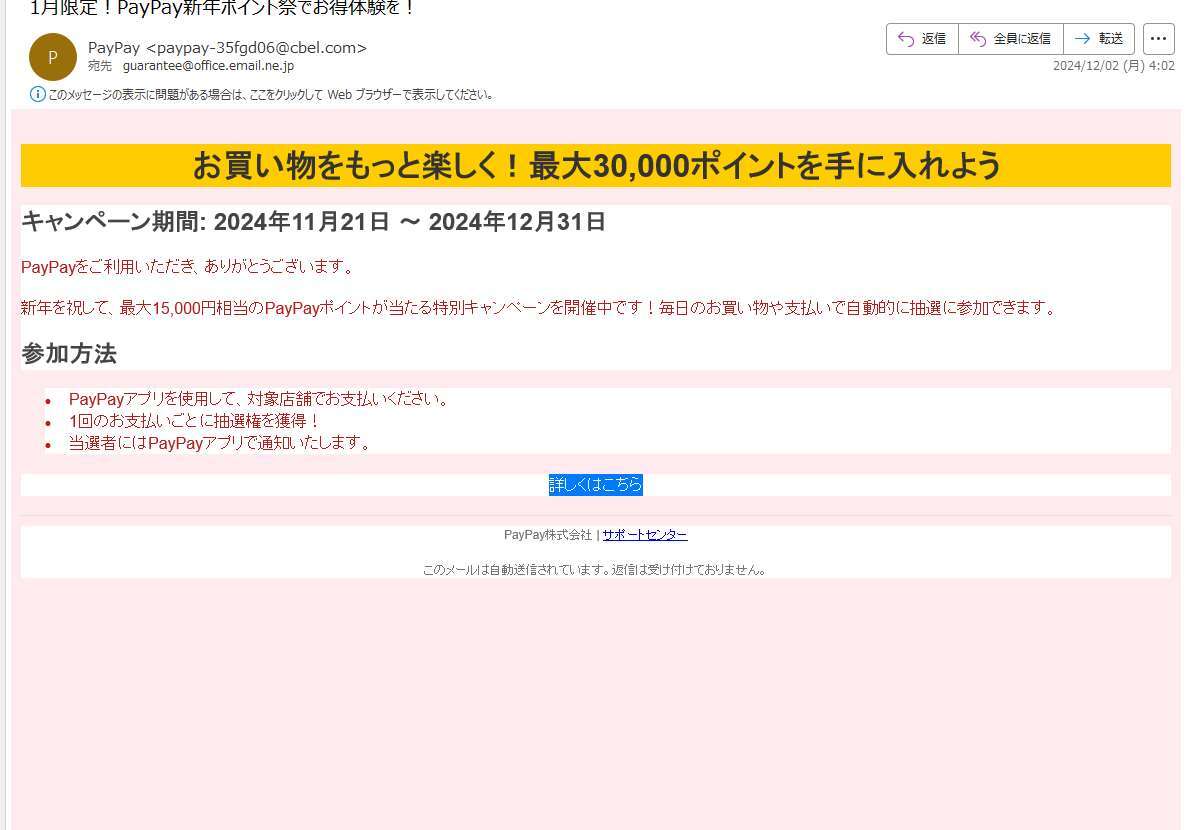Click bullet 1回のお支払いごとに抽選権を獲得

coord(194,421)
